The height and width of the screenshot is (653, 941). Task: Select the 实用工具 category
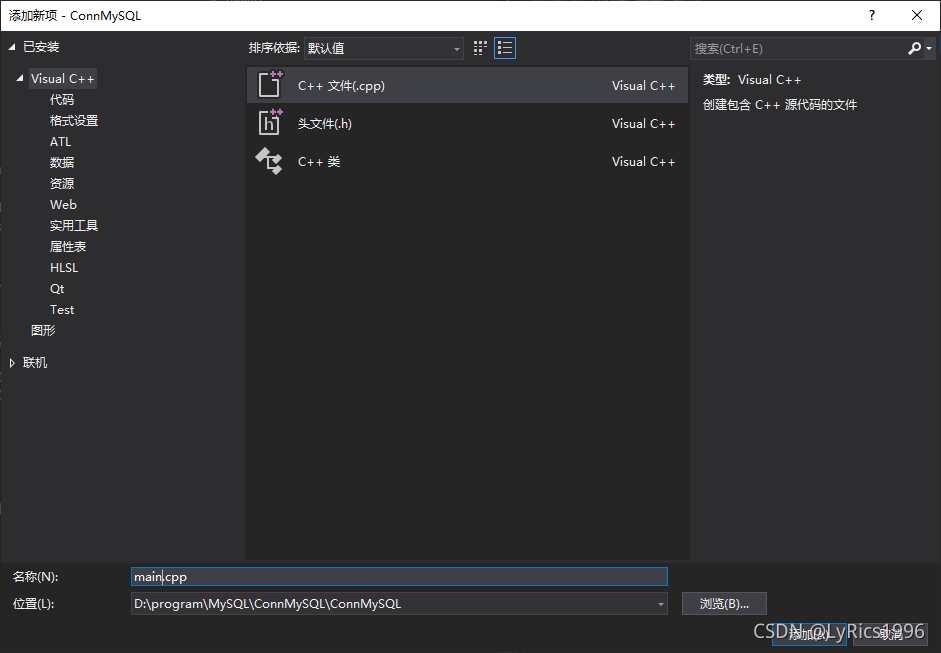coord(74,226)
